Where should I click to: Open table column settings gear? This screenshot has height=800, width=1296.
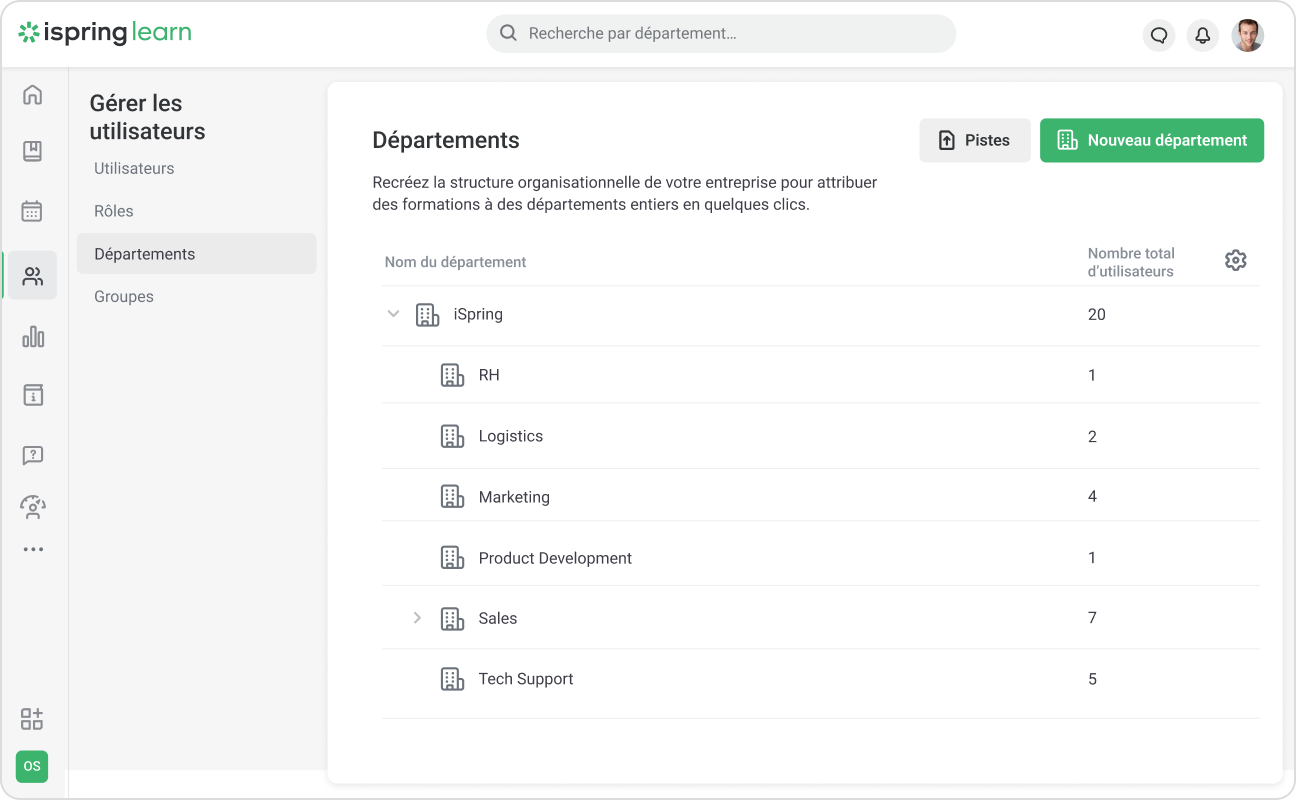point(1235,260)
